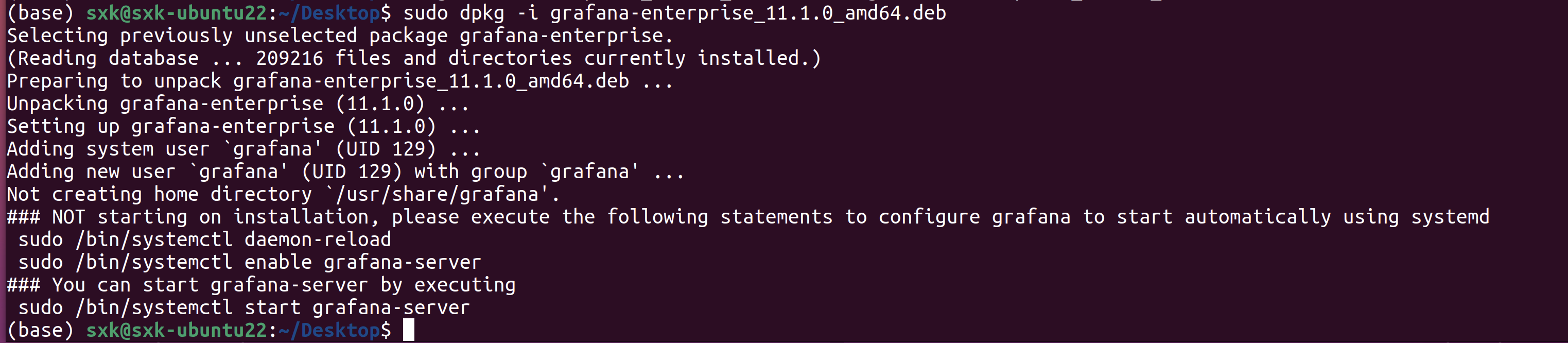This screenshot has width=1568, height=343.
Task: Click the 'Preparing to unpack' output line
Action: 340,81
